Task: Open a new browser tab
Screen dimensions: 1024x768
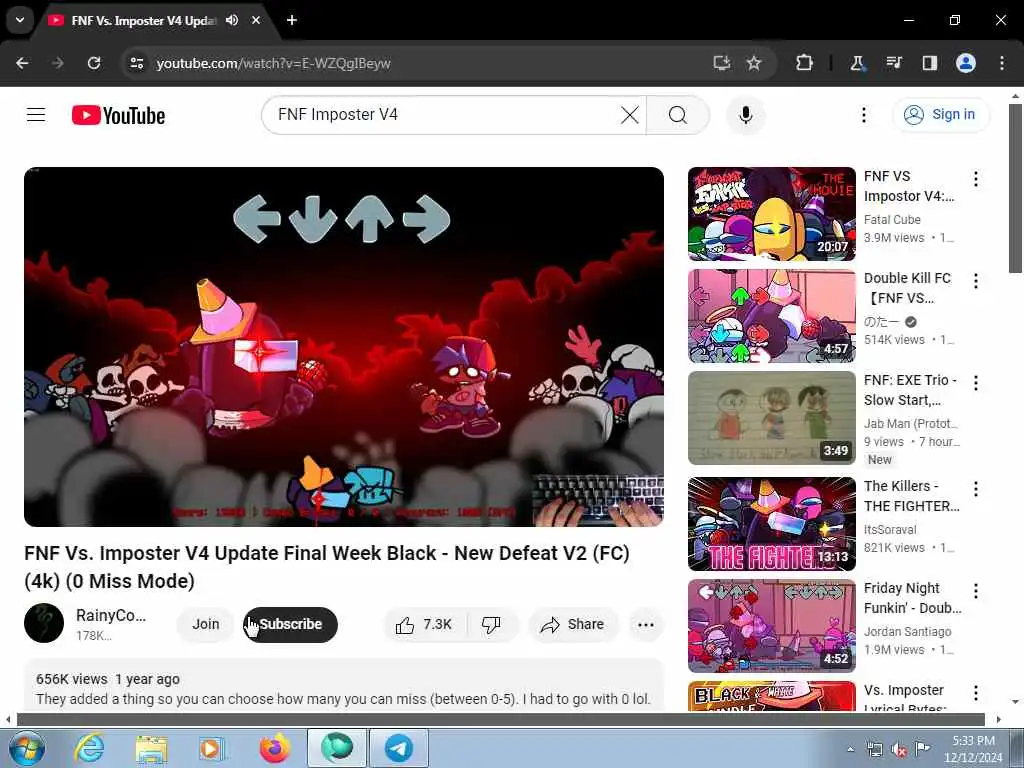Action: pyautogui.click(x=292, y=20)
